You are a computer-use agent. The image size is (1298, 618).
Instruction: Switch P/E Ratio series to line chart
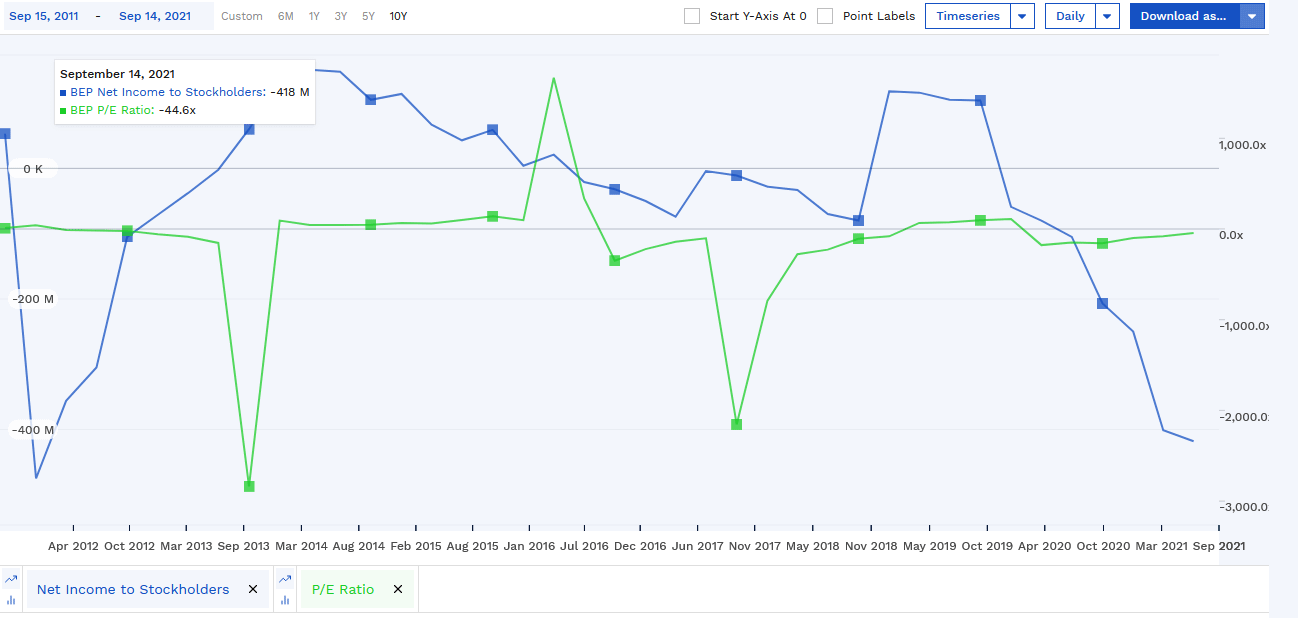tap(285, 579)
